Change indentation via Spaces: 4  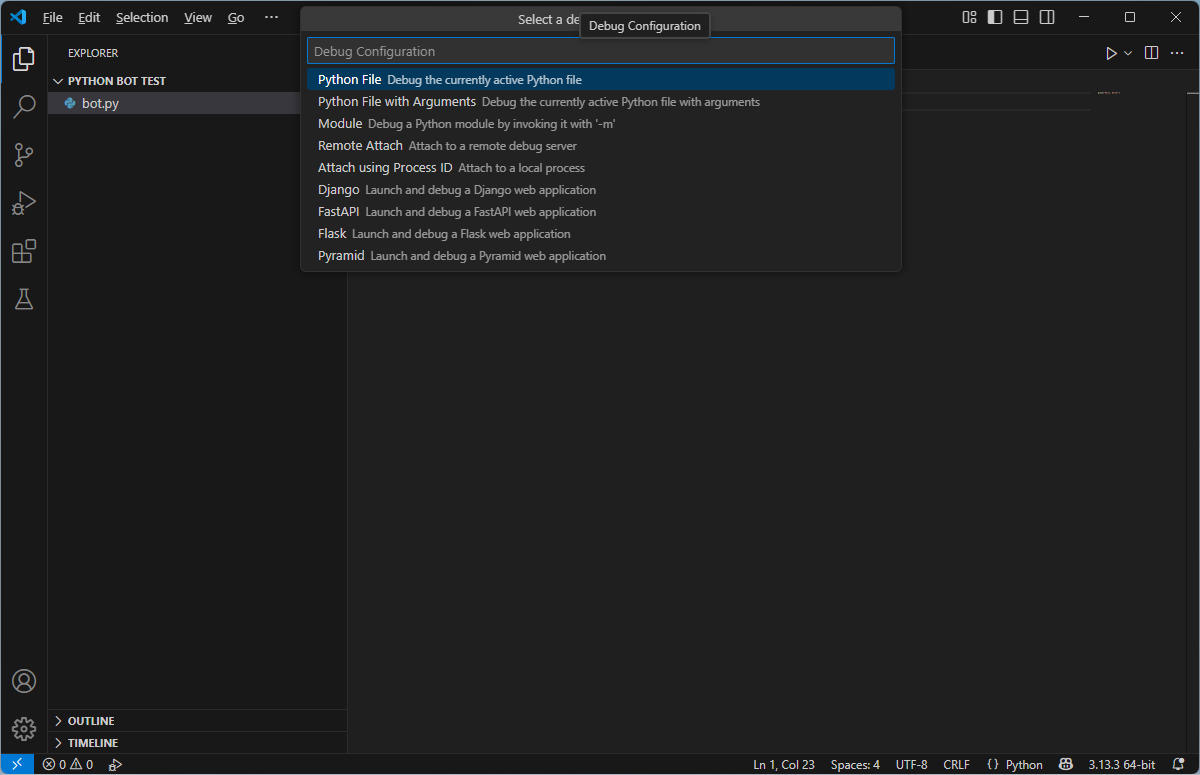click(x=855, y=765)
